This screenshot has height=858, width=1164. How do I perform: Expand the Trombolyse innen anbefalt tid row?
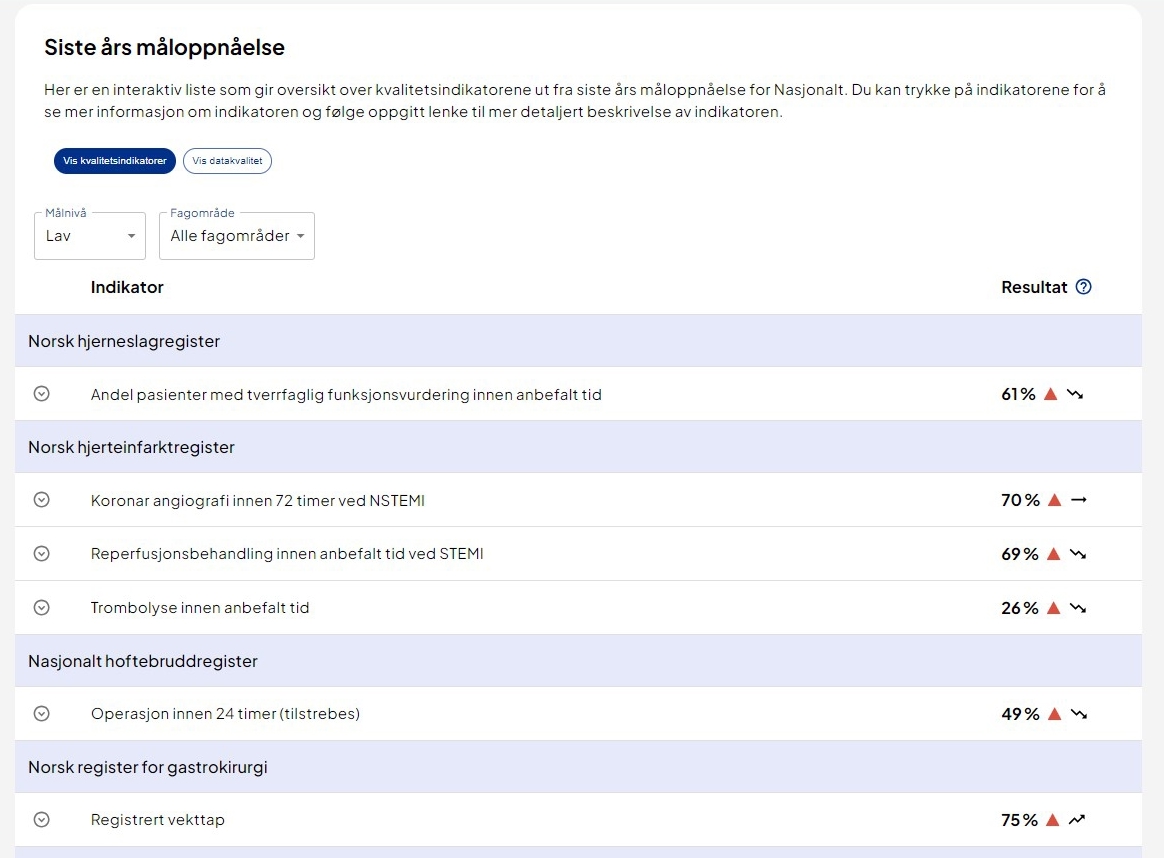coord(41,607)
